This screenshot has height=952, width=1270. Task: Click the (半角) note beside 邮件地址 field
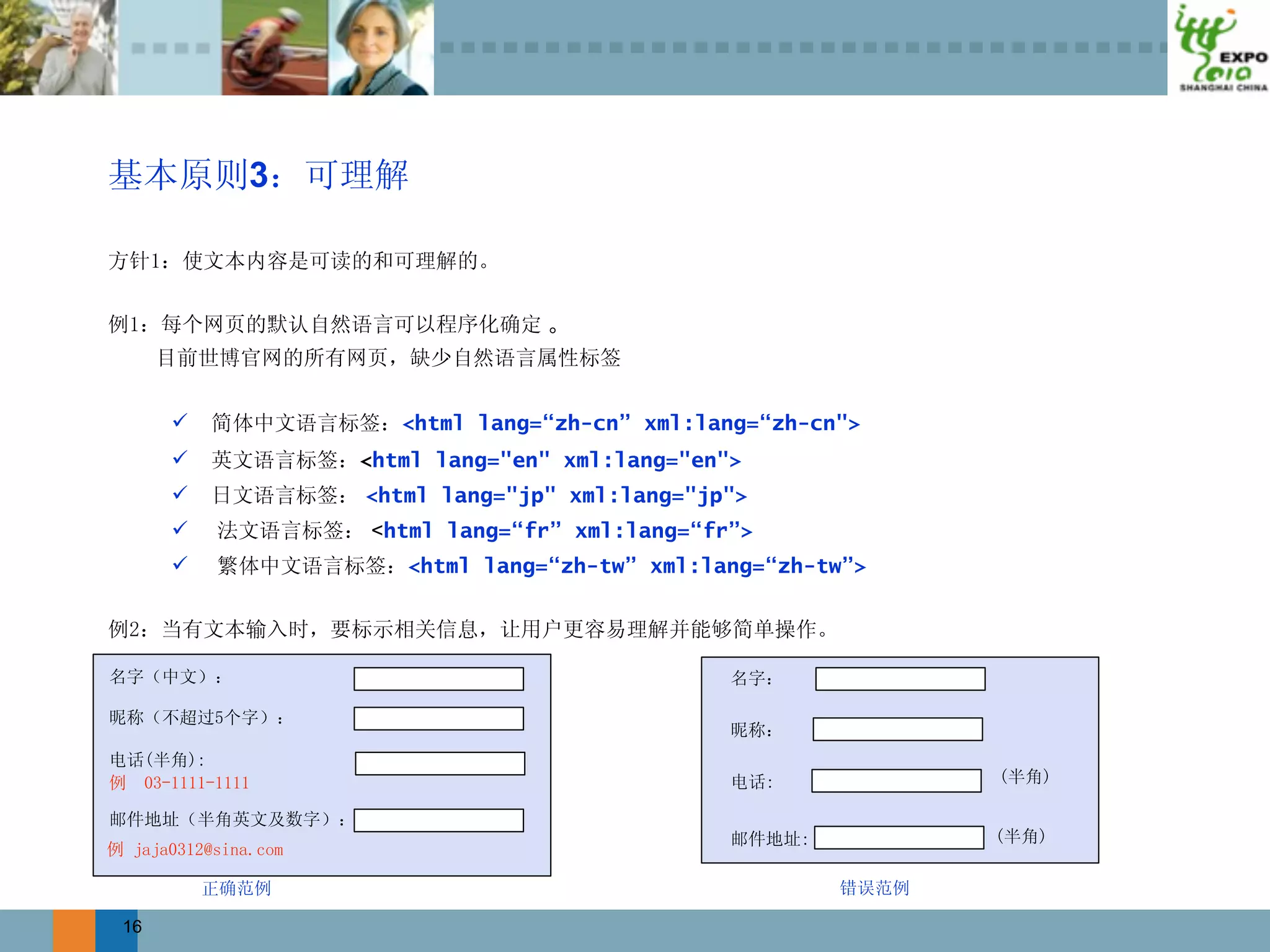pos(1021,836)
